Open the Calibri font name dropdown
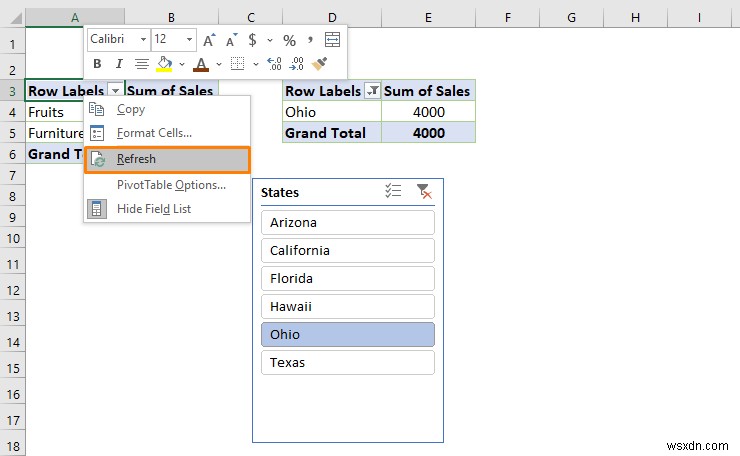The width and height of the screenshot is (740, 456). (x=142, y=40)
